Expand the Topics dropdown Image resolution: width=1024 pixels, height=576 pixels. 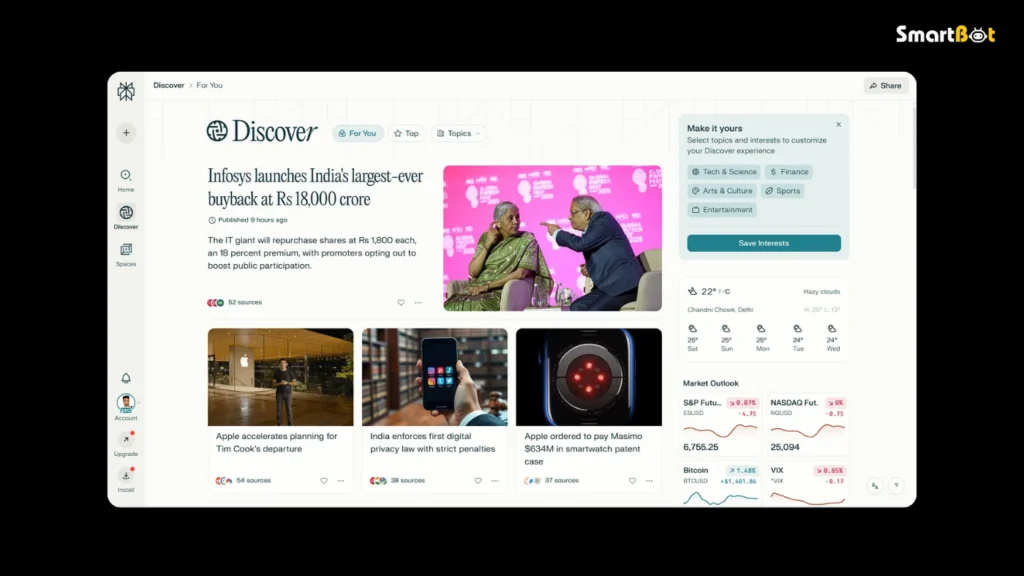click(458, 133)
